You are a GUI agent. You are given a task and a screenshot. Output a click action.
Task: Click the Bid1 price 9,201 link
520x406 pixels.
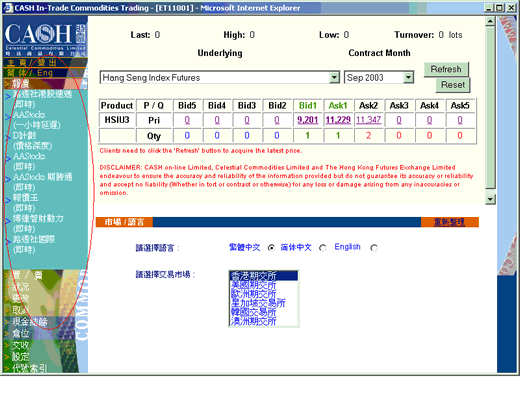(x=308, y=120)
